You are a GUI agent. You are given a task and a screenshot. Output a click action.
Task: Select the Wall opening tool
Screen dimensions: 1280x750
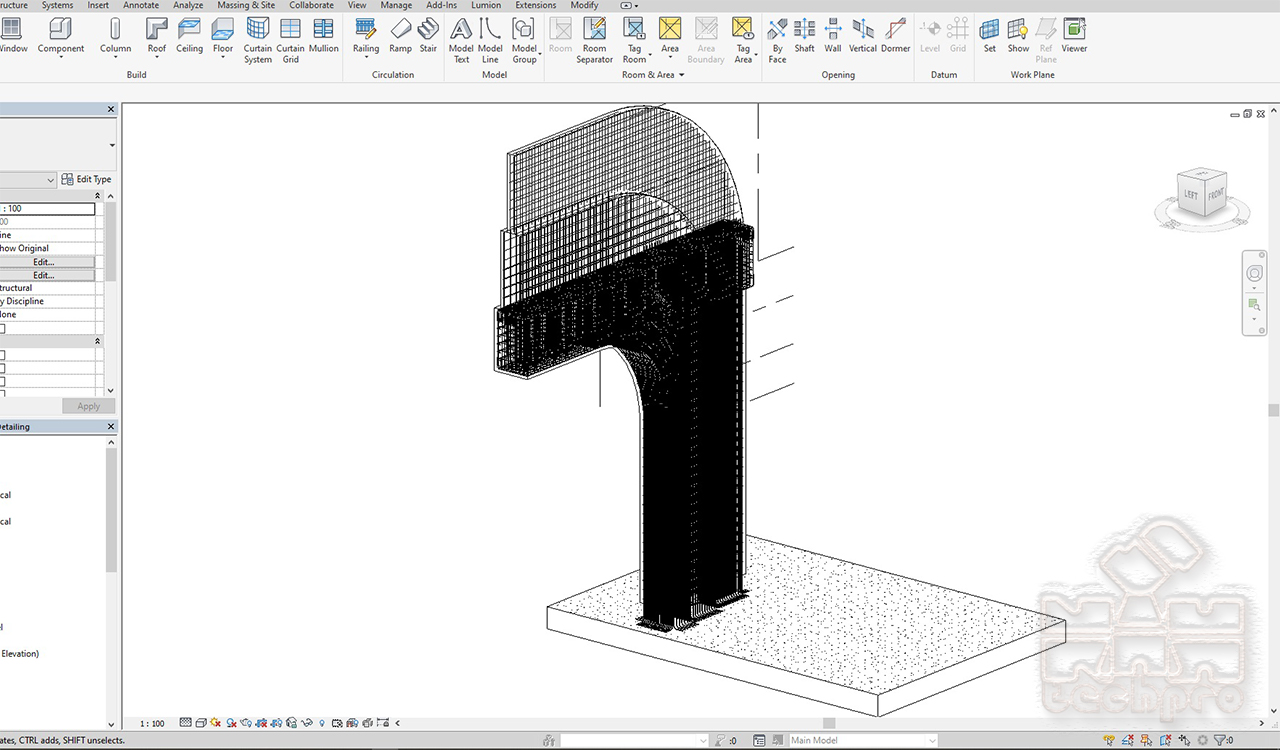point(832,36)
